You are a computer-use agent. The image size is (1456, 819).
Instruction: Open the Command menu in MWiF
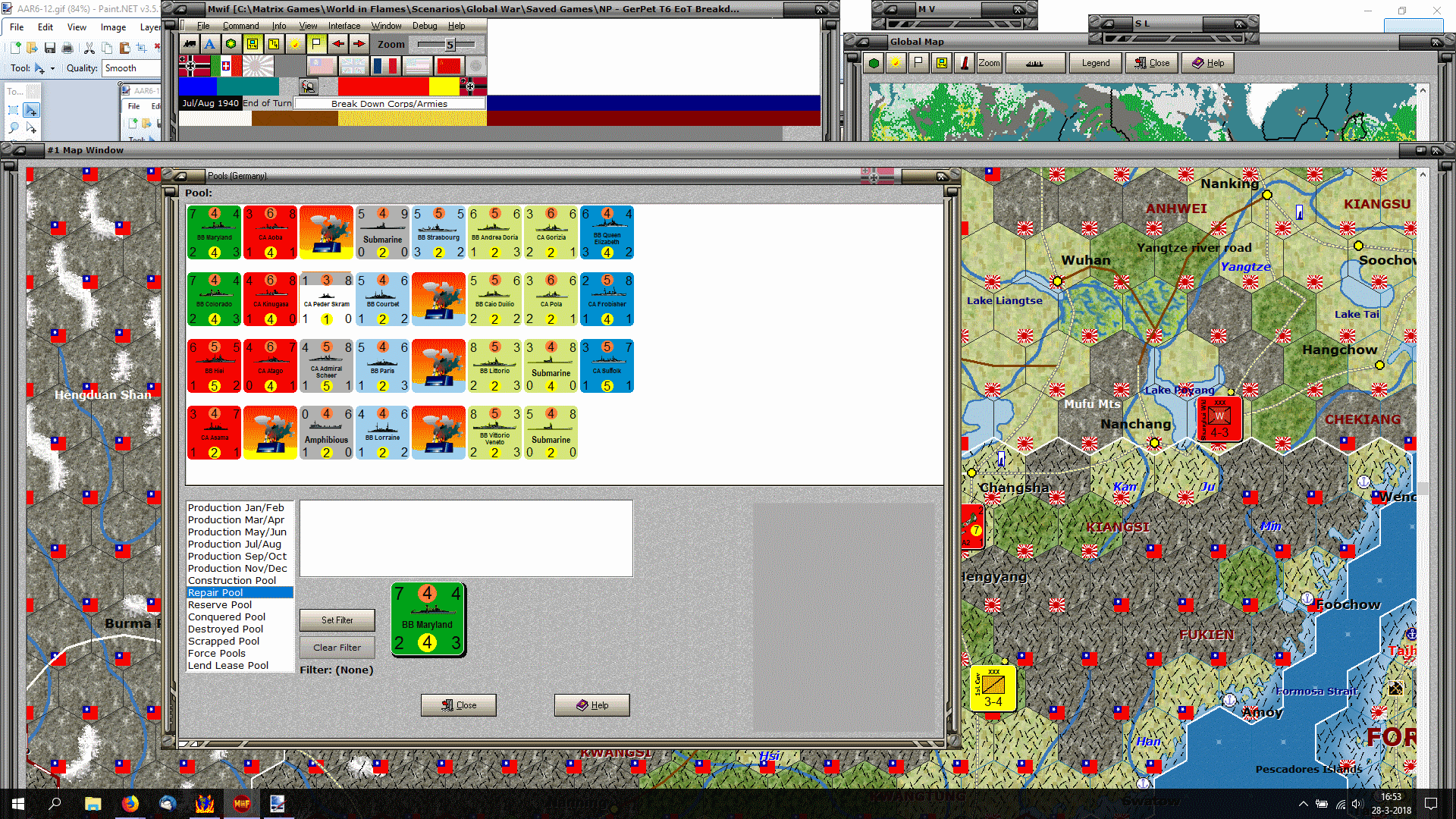click(240, 26)
